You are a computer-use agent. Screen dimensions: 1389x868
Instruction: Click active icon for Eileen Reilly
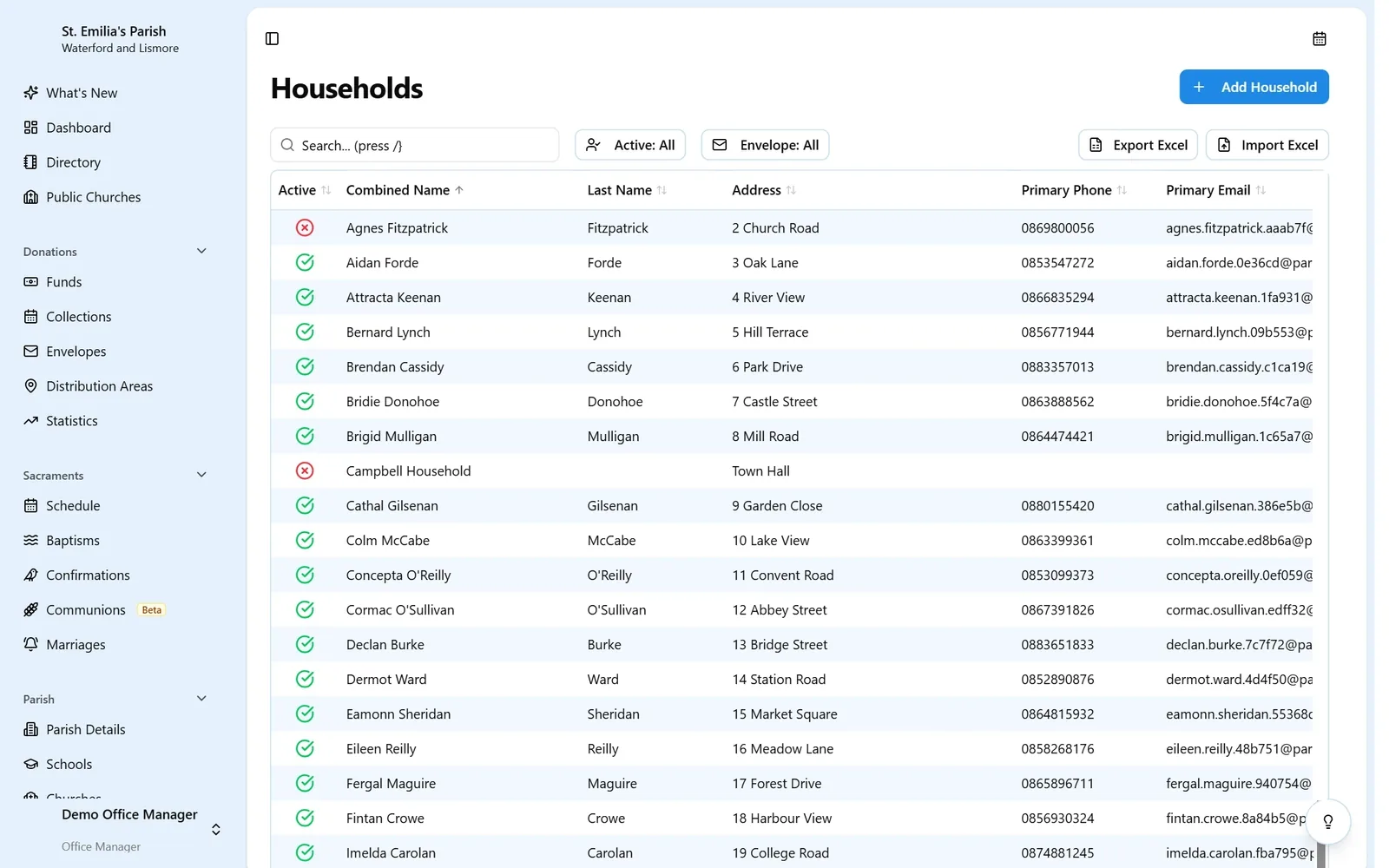point(305,748)
